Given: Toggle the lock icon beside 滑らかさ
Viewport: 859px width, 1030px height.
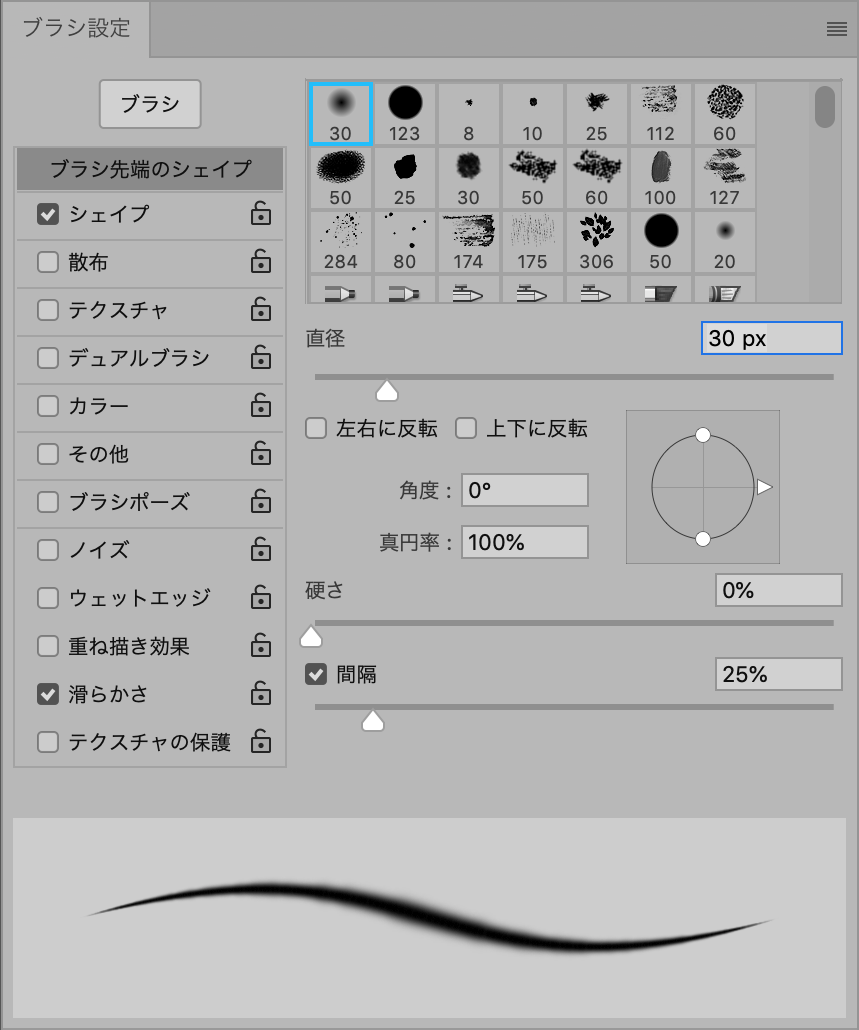Looking at the screenshot, I should click(x=260, y=694).
